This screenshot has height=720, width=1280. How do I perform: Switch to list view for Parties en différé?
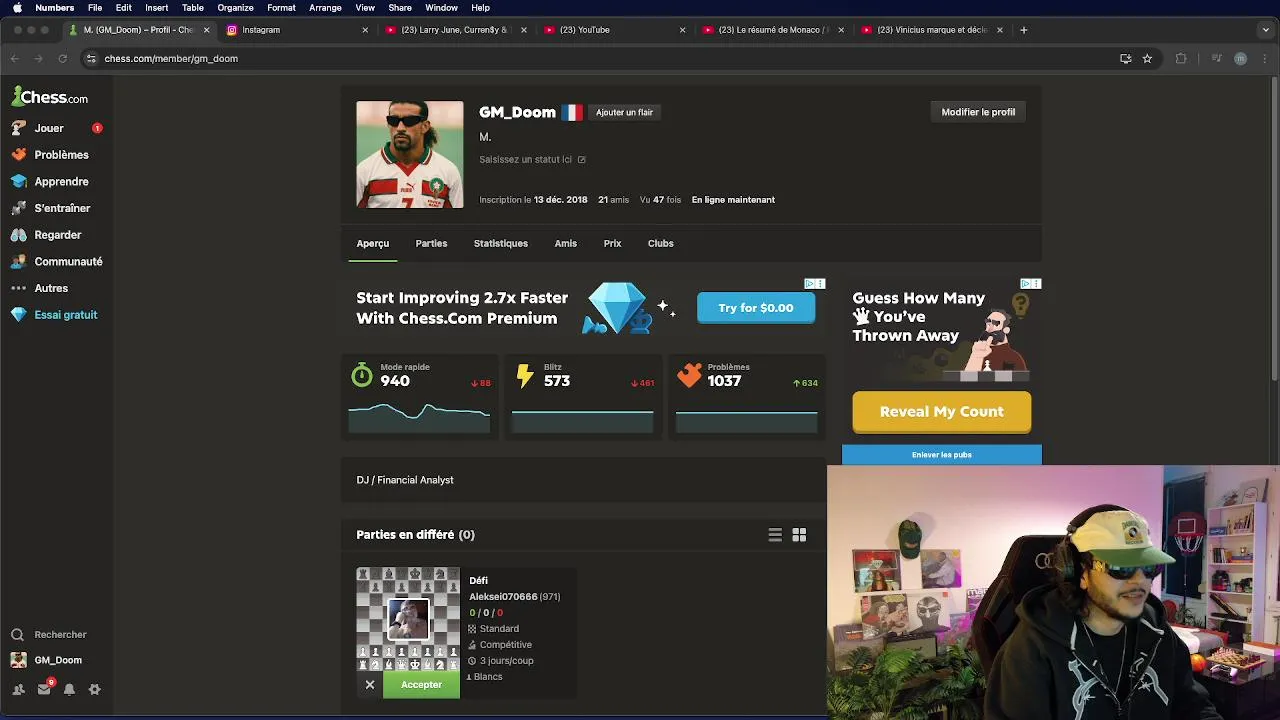point(775,535)
